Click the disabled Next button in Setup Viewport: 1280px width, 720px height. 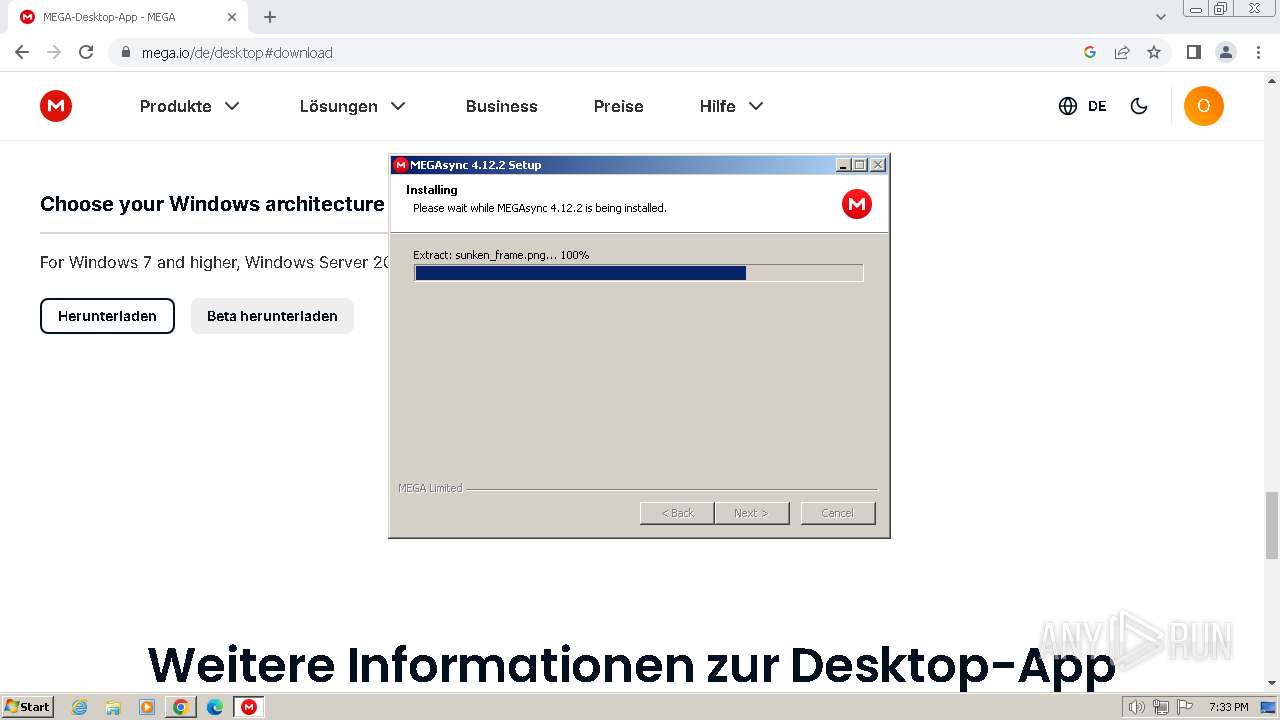(x=751, y=513)
